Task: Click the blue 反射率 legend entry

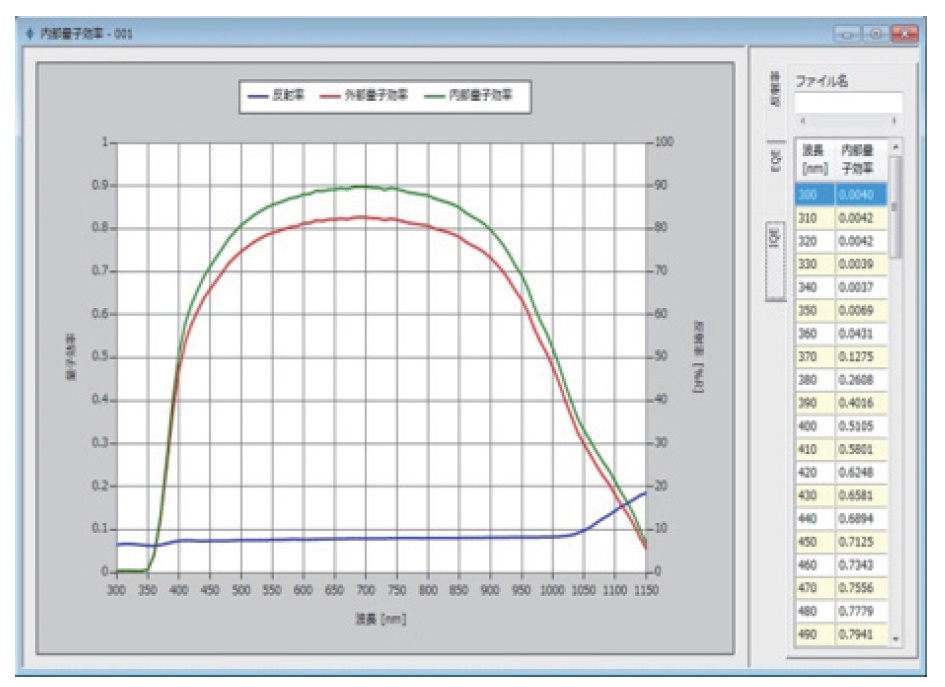Action: pos(276,95)
